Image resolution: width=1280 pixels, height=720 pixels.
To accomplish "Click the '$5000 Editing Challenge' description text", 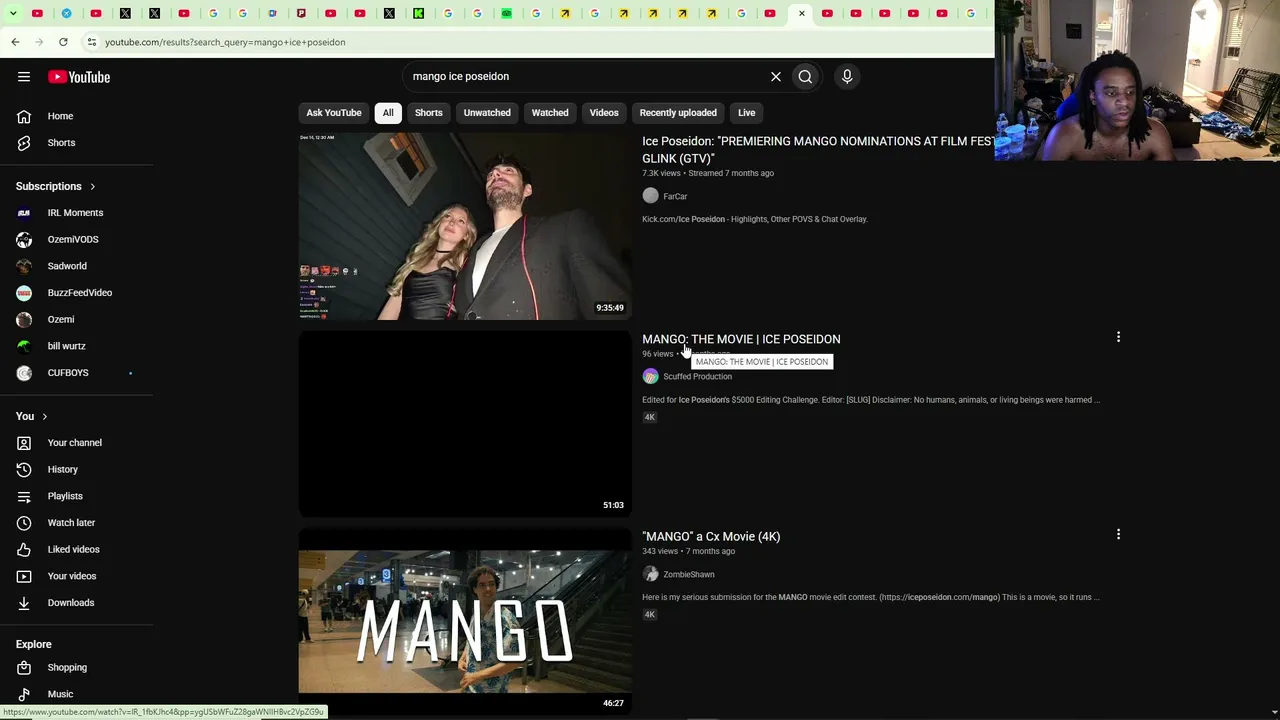I will [871, 400].
